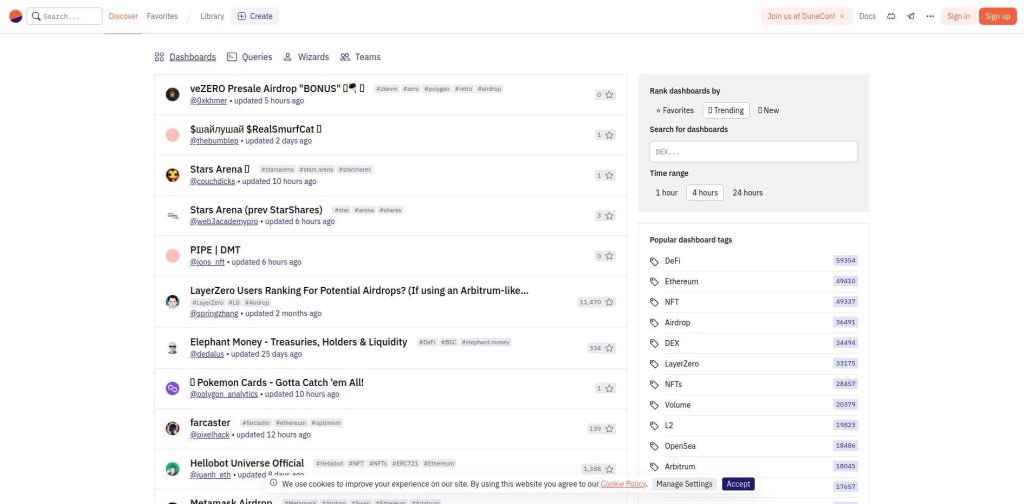The width and height of the screenshot is (1024, 504).
Task: Star the LayerZero Users Ranking dashboard
Action: coord(609,302)
